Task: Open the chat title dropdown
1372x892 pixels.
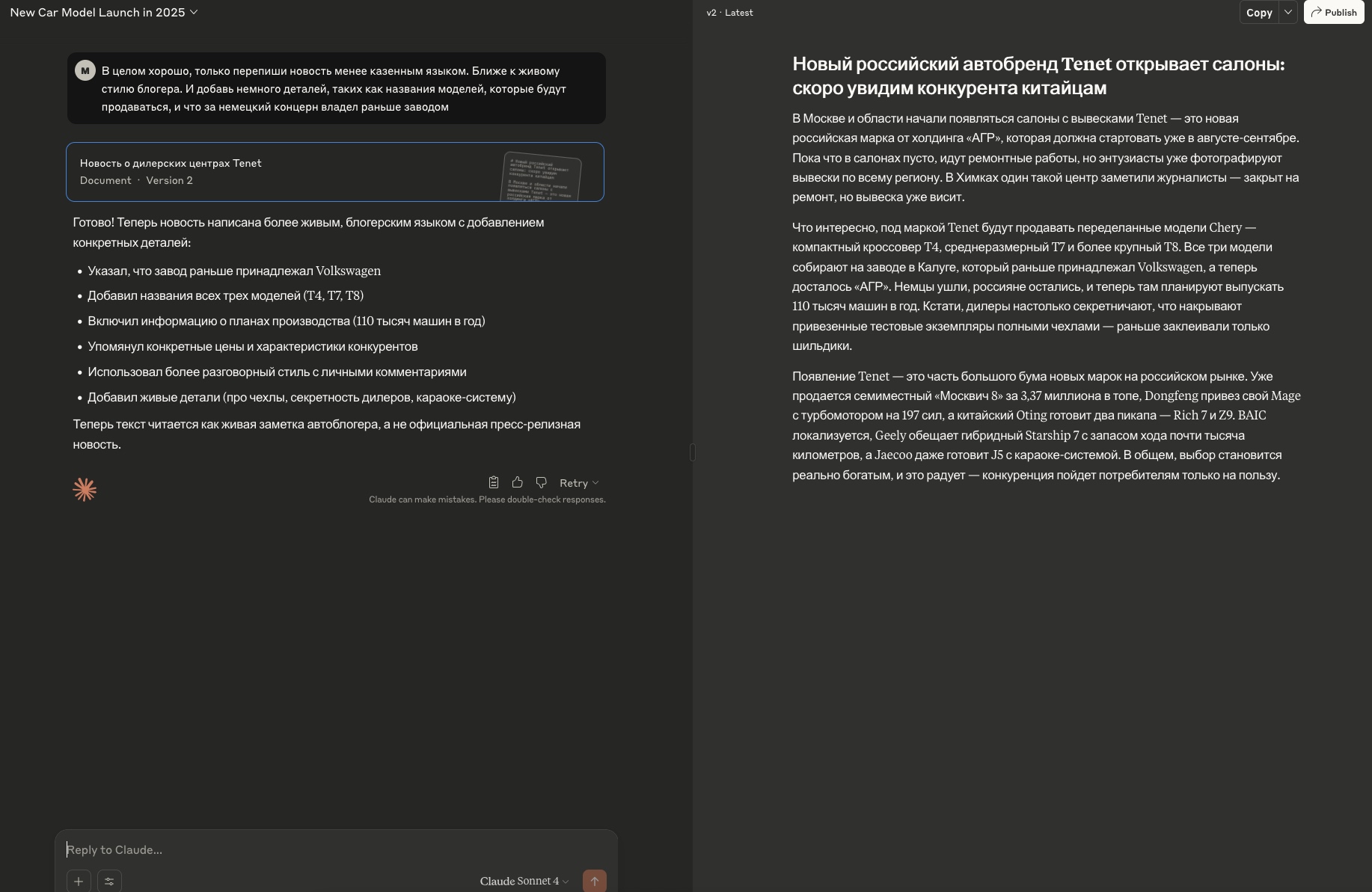Action: coord(104,12)
